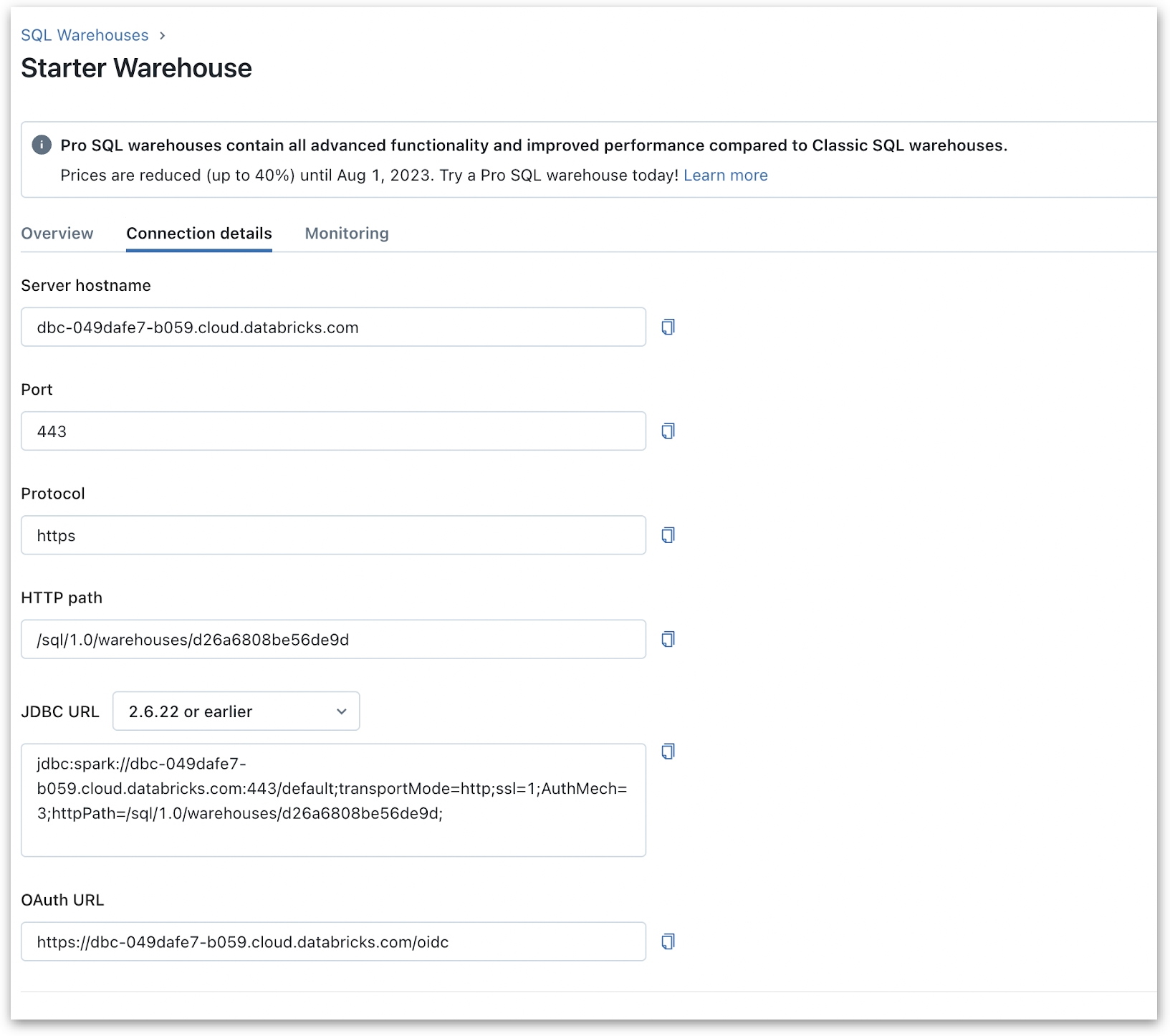1170x1036 pixels.
Task: Click into the JDBC URL text area
Action: point(333,800)
